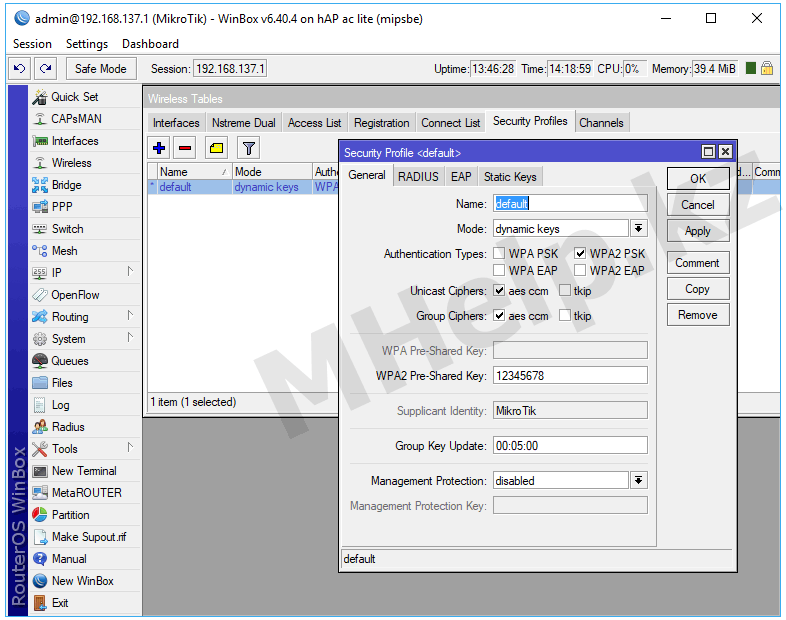Open Switch in sidebar

coord(85,229)
